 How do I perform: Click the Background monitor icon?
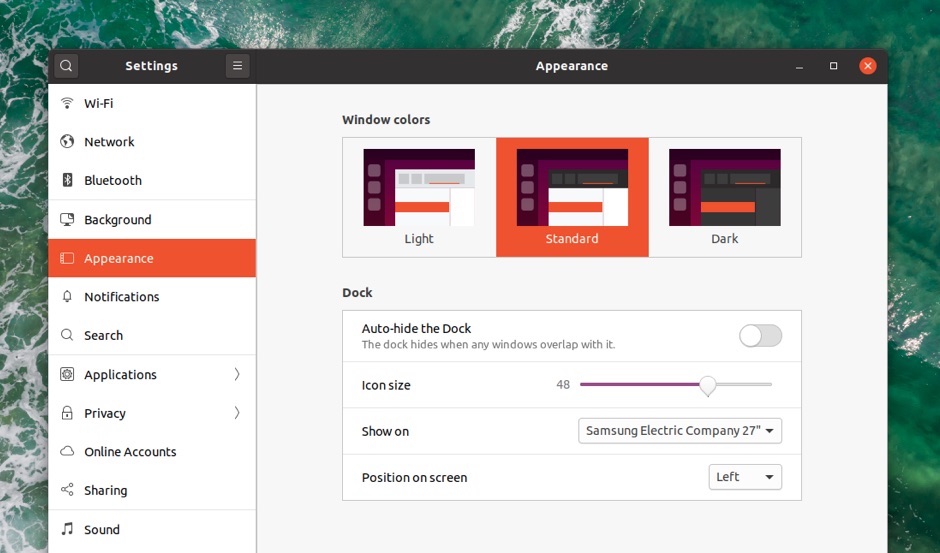(67, 220)
